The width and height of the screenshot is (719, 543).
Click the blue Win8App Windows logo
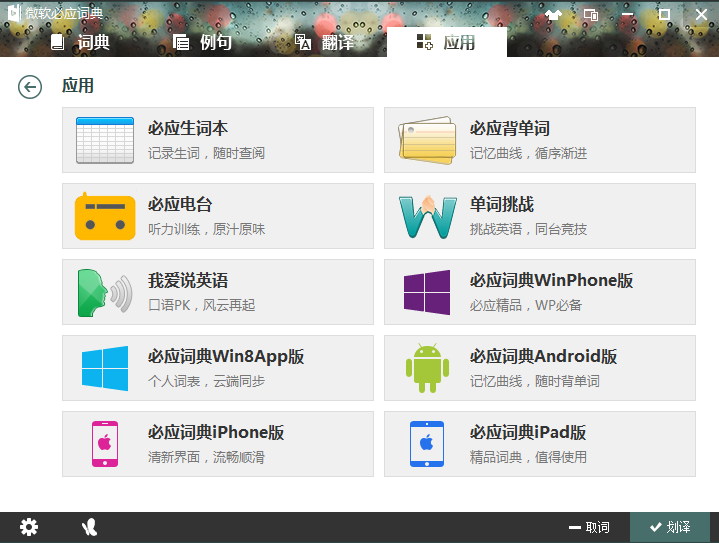105,368
